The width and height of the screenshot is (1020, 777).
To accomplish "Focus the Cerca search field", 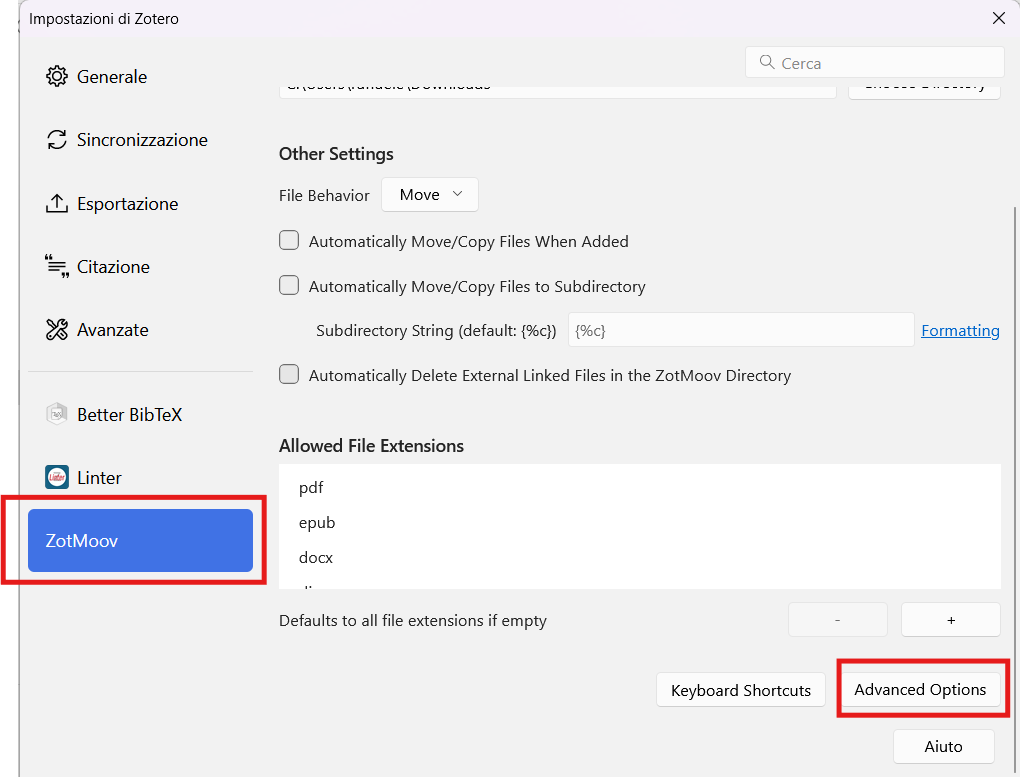I will click(874, 63).
